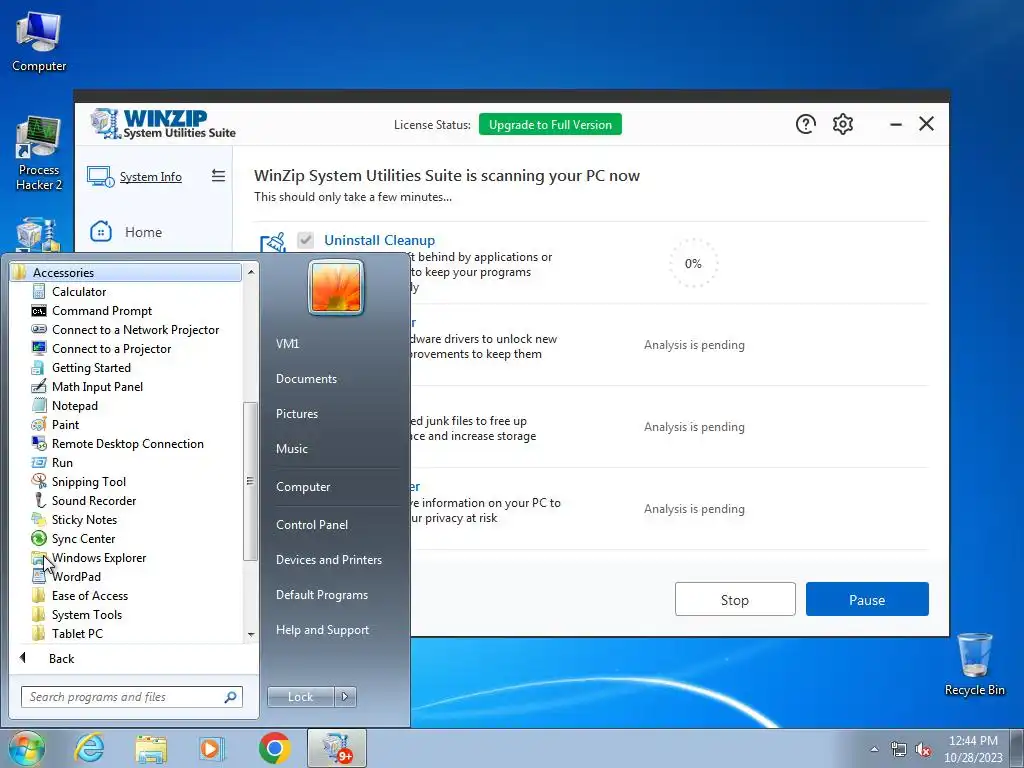Click the Uninstall Cleanup title link
Viewport: 1024px width, 768px height.
[x=379, y=240]
